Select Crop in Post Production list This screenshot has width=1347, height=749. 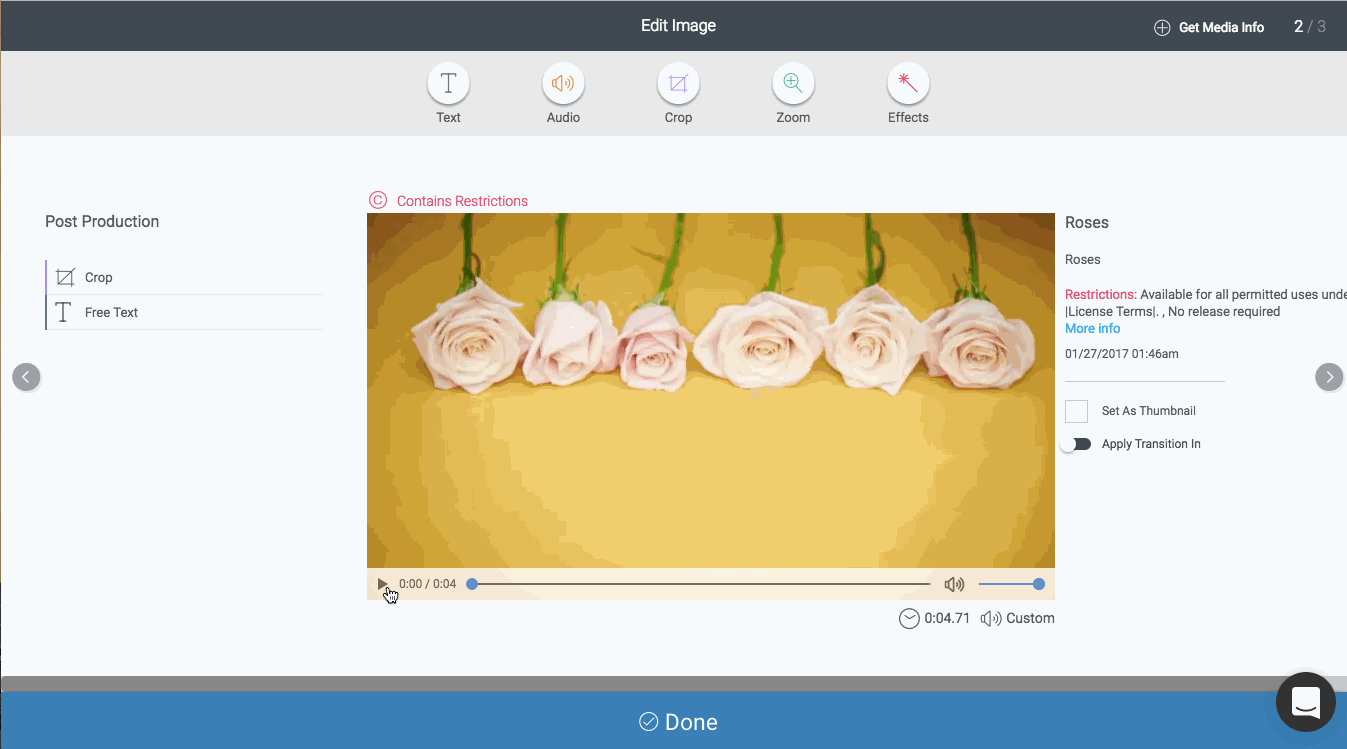point(185,277)
